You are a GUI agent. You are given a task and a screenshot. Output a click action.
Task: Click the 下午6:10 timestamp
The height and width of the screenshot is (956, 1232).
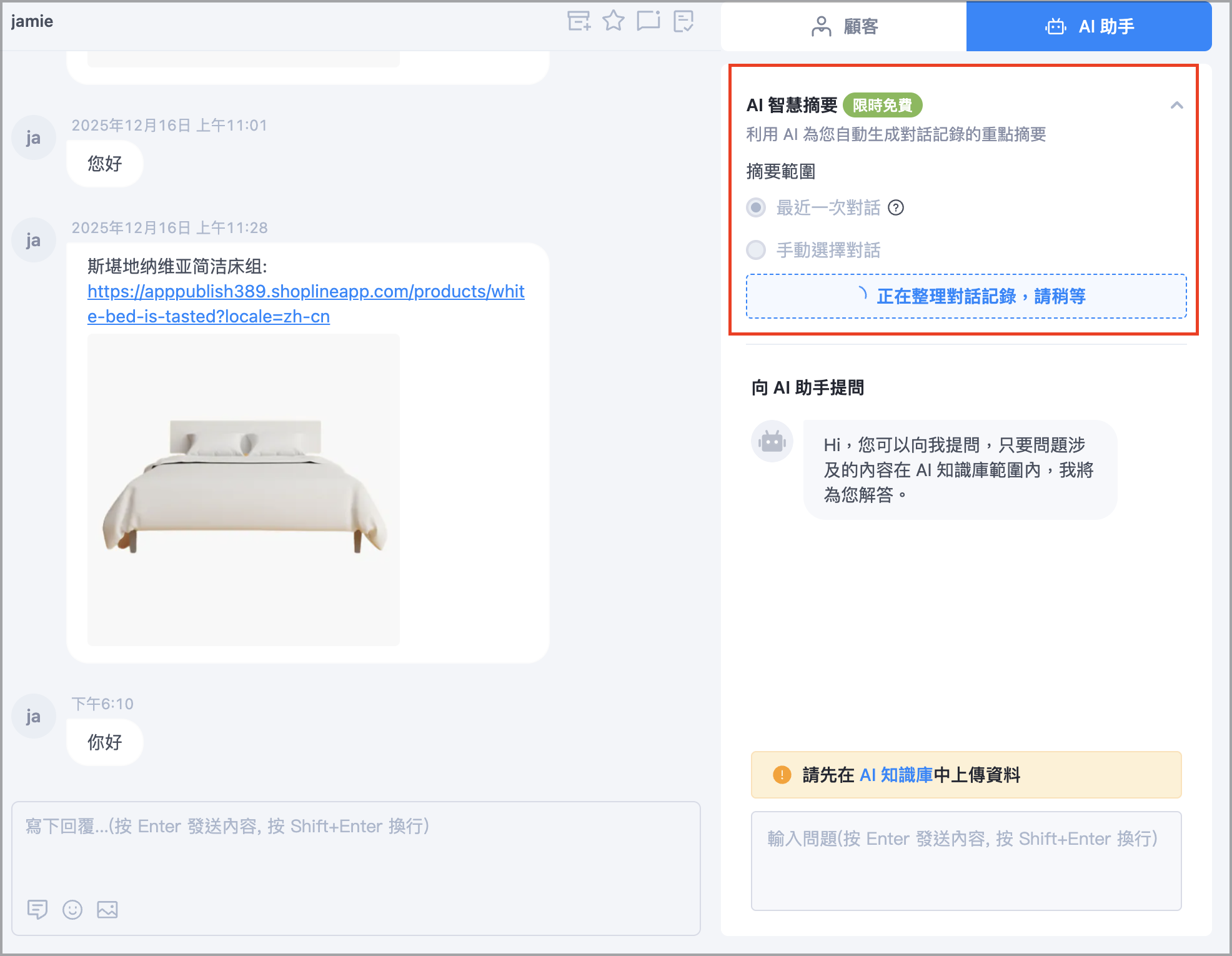(x=102, y=704)
